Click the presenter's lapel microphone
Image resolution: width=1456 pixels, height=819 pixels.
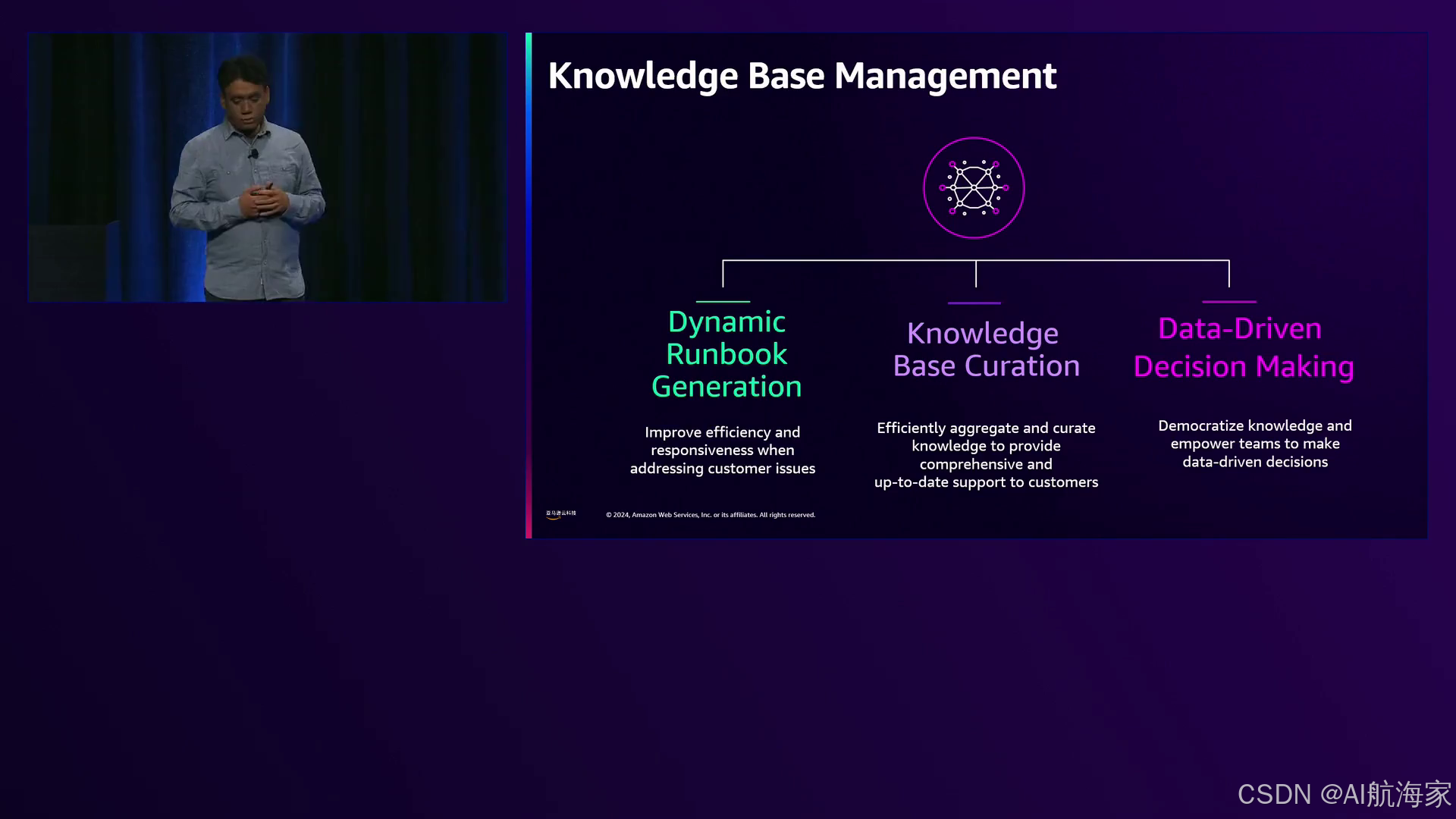click(x=253, y=154)
